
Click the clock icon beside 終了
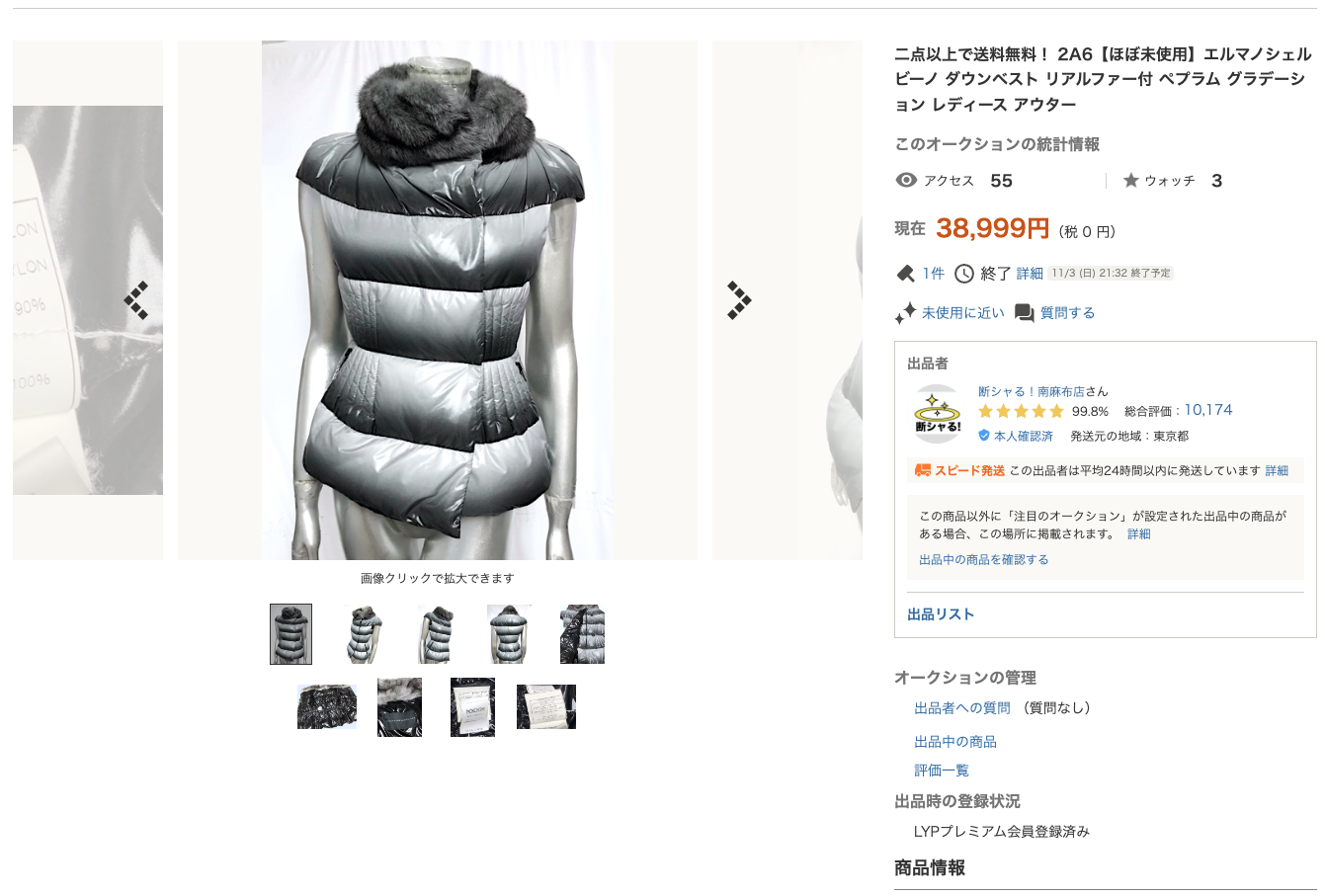point(964,274)
